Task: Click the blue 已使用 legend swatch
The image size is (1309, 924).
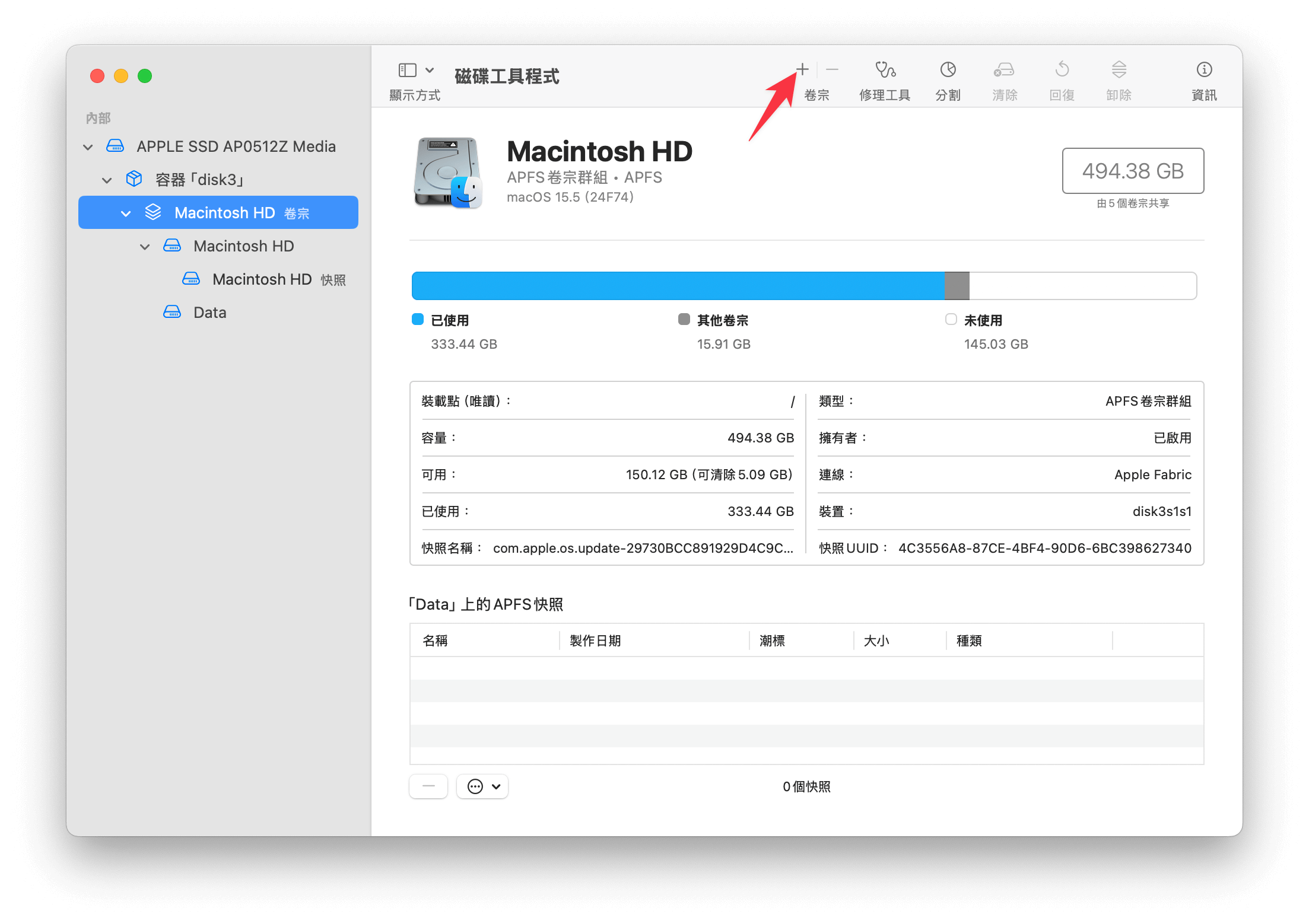Action: tap(418, 320)
